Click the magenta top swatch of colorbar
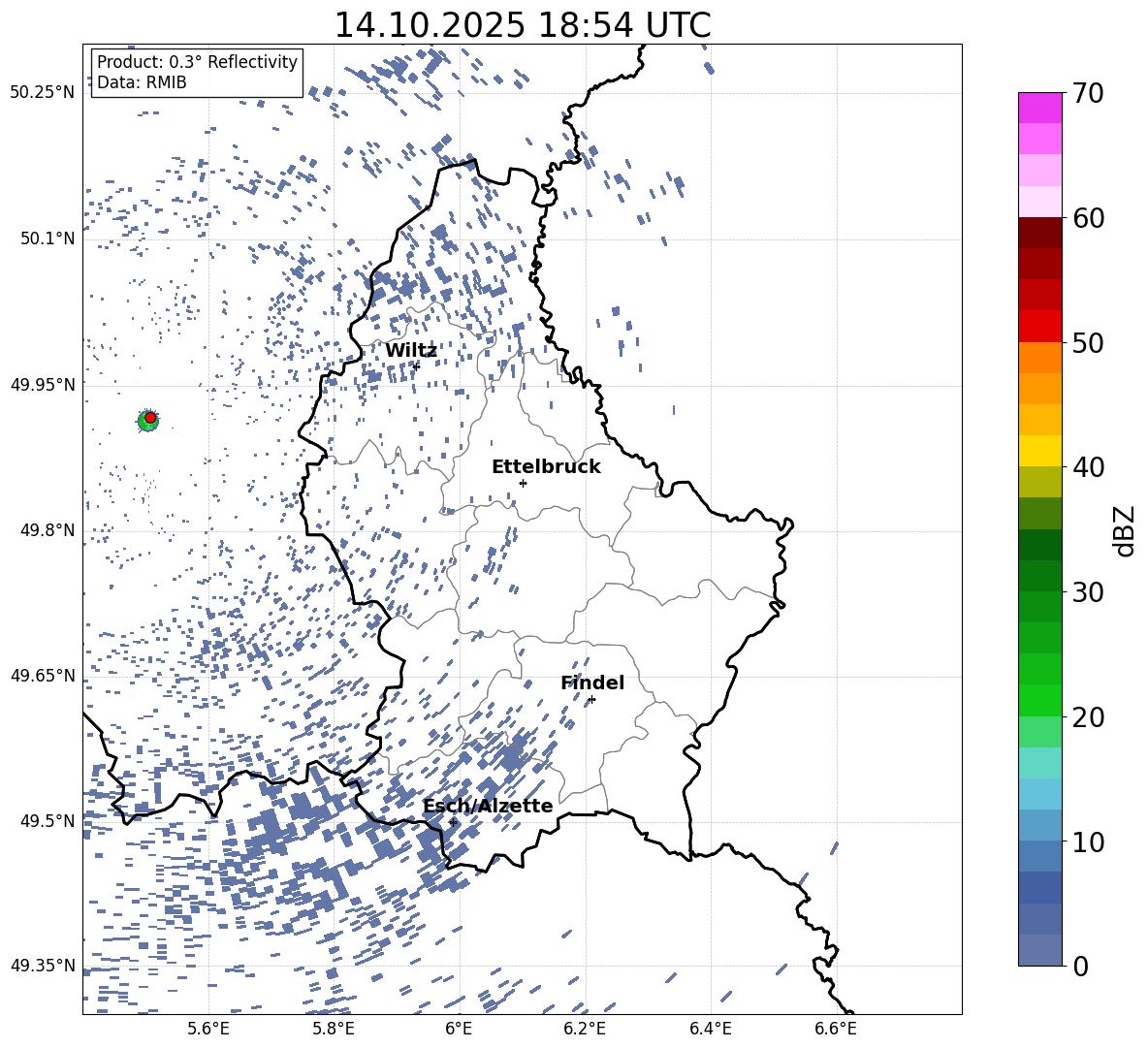The image size is (1148, 1048). coord(1040,109)
